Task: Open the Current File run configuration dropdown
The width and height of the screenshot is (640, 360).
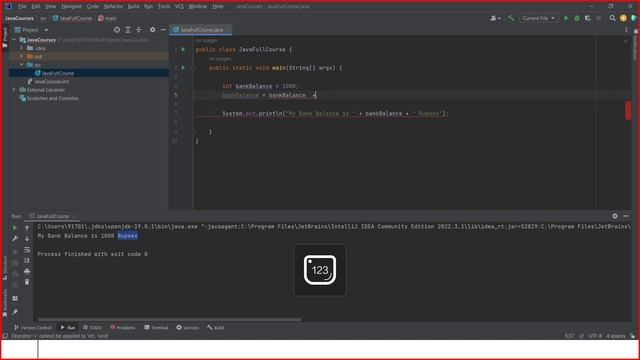Action: click(x=538, y=18)
